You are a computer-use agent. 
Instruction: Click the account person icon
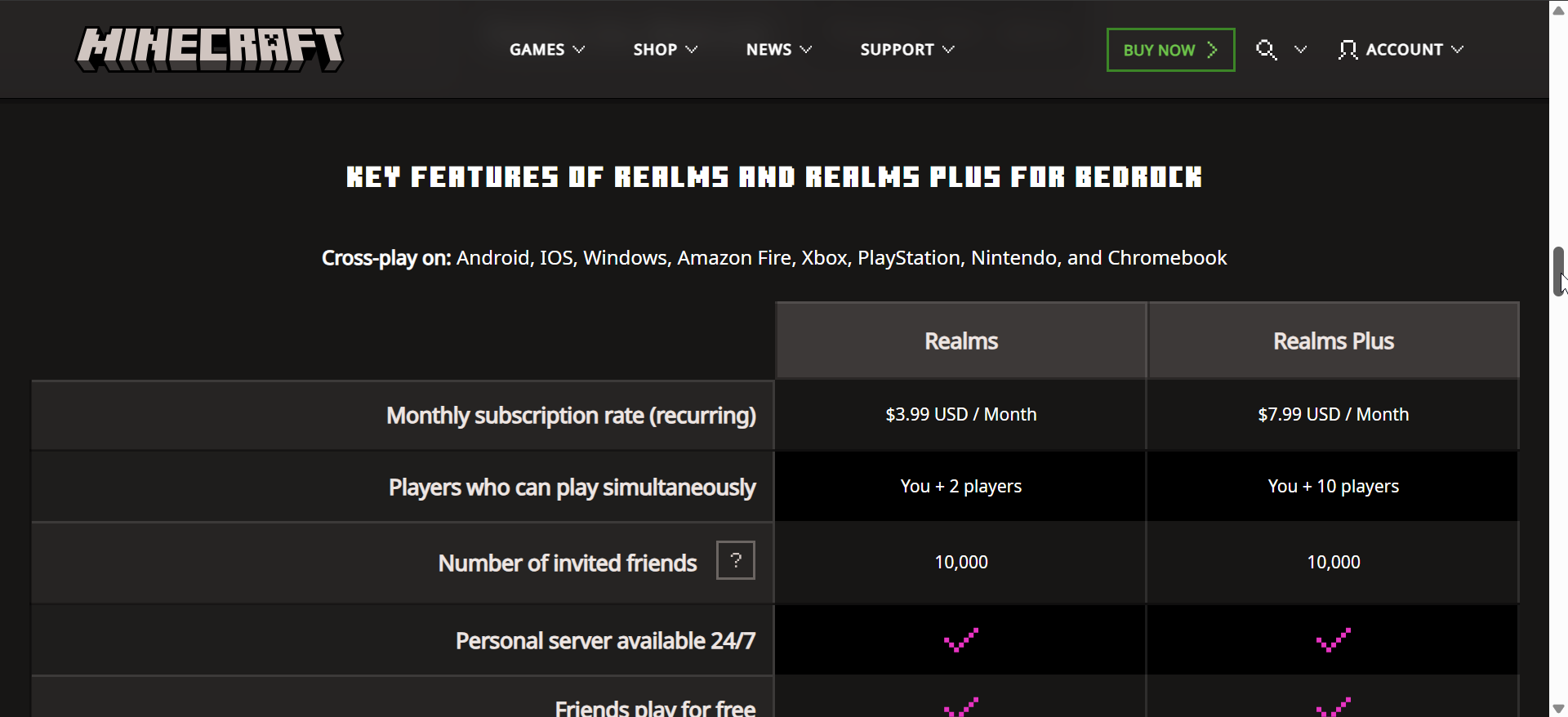click(1347, 50)
